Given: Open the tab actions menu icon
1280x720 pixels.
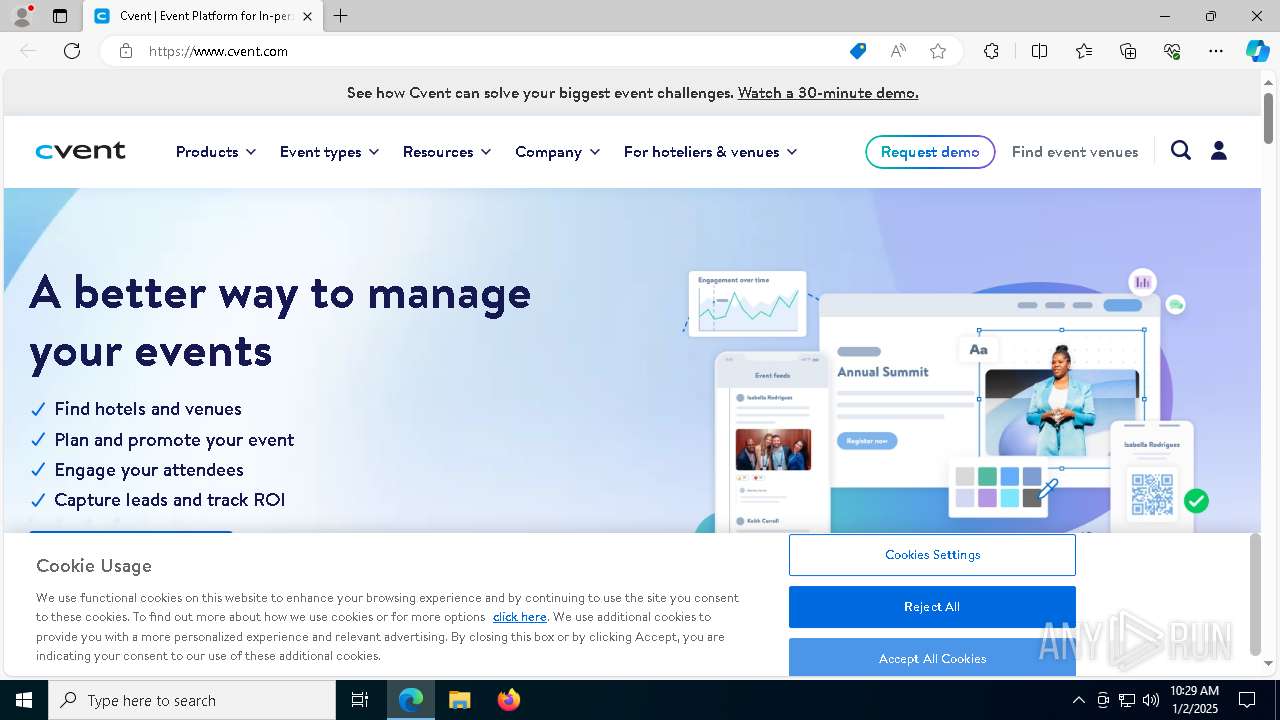Looking at the screenshot, I should point(60,16).
